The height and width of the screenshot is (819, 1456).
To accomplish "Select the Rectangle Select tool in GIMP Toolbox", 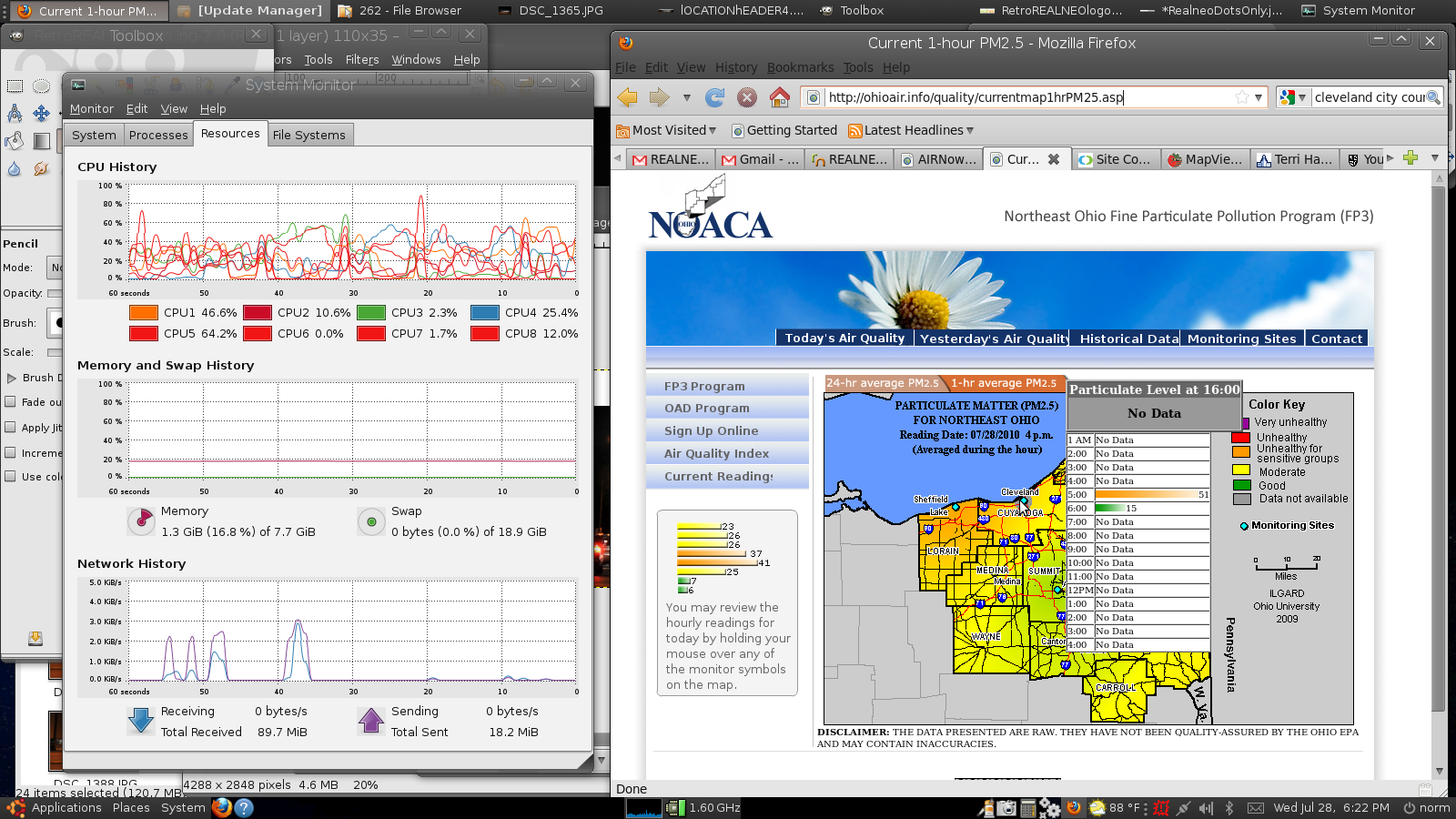I will pos(15,86).
